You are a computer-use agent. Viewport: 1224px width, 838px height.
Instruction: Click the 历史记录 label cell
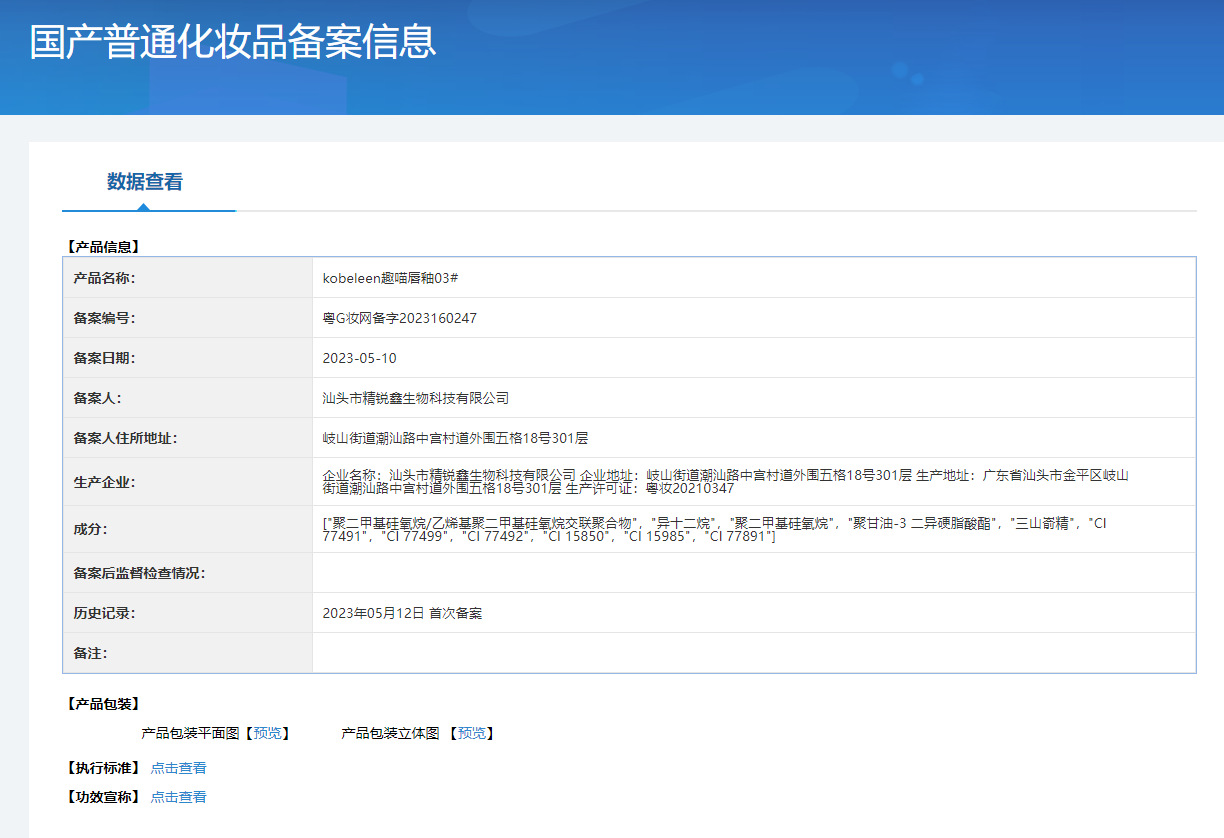(x=188, y=613)
